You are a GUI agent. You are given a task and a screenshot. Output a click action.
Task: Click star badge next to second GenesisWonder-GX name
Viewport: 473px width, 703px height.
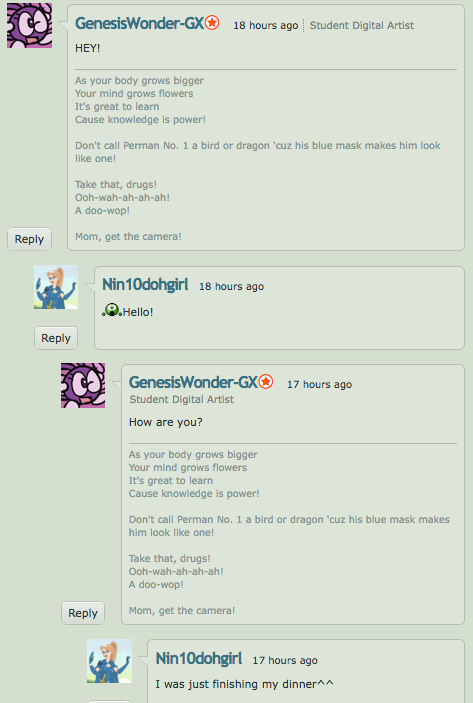point(266,382)
